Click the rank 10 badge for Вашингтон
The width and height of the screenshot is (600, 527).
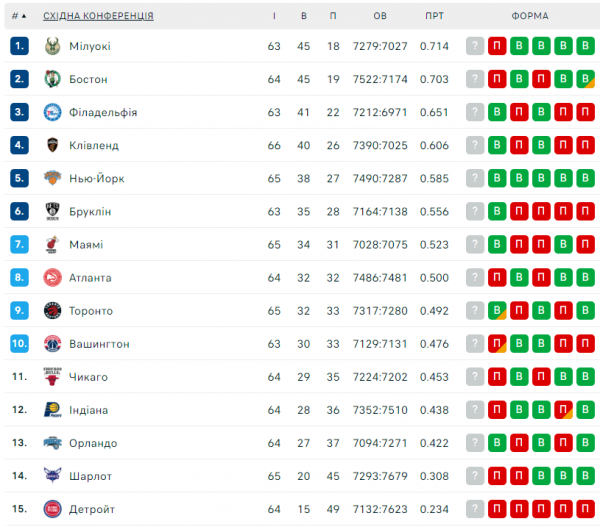point(20,344)
